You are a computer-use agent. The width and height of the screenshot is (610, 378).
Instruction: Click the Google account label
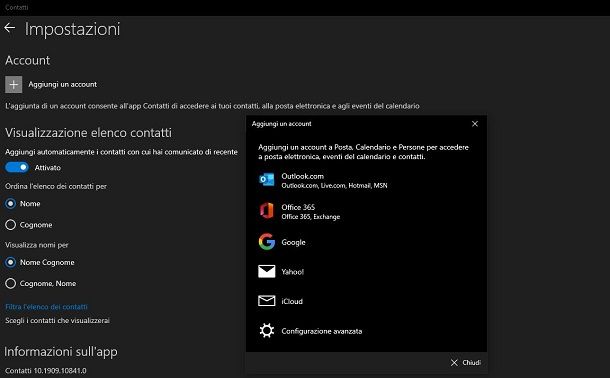(294, 242)
